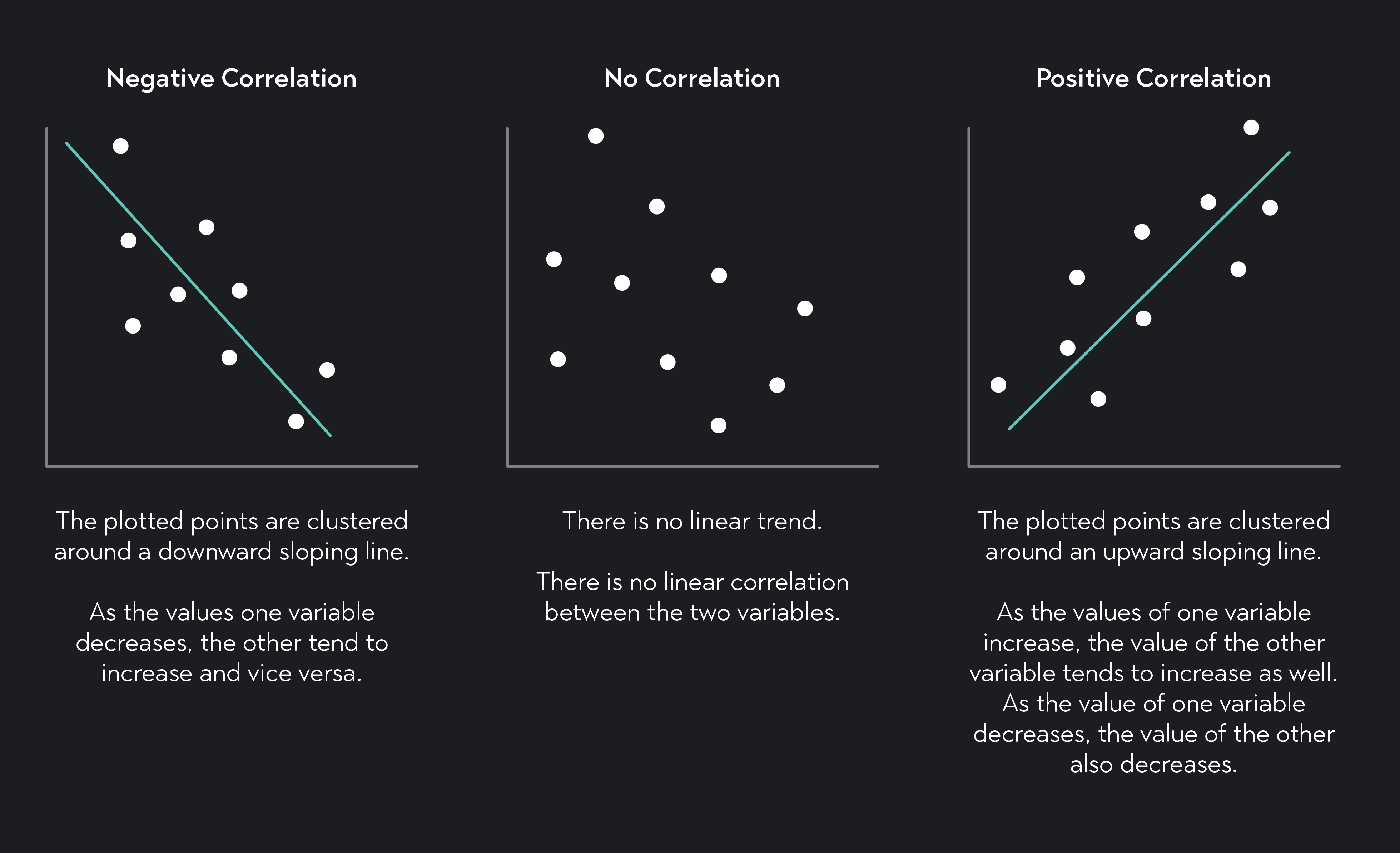Select the topmost dot in No Correlation chart

(595, 136)
